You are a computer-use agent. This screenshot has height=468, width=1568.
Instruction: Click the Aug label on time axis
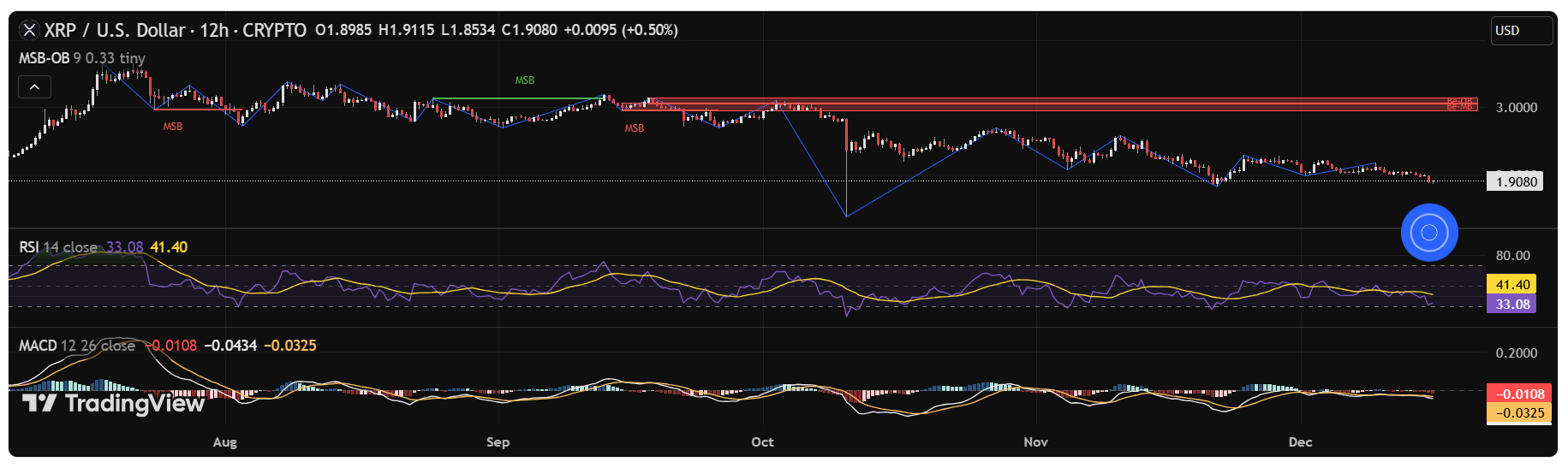(x=224, y=442)
